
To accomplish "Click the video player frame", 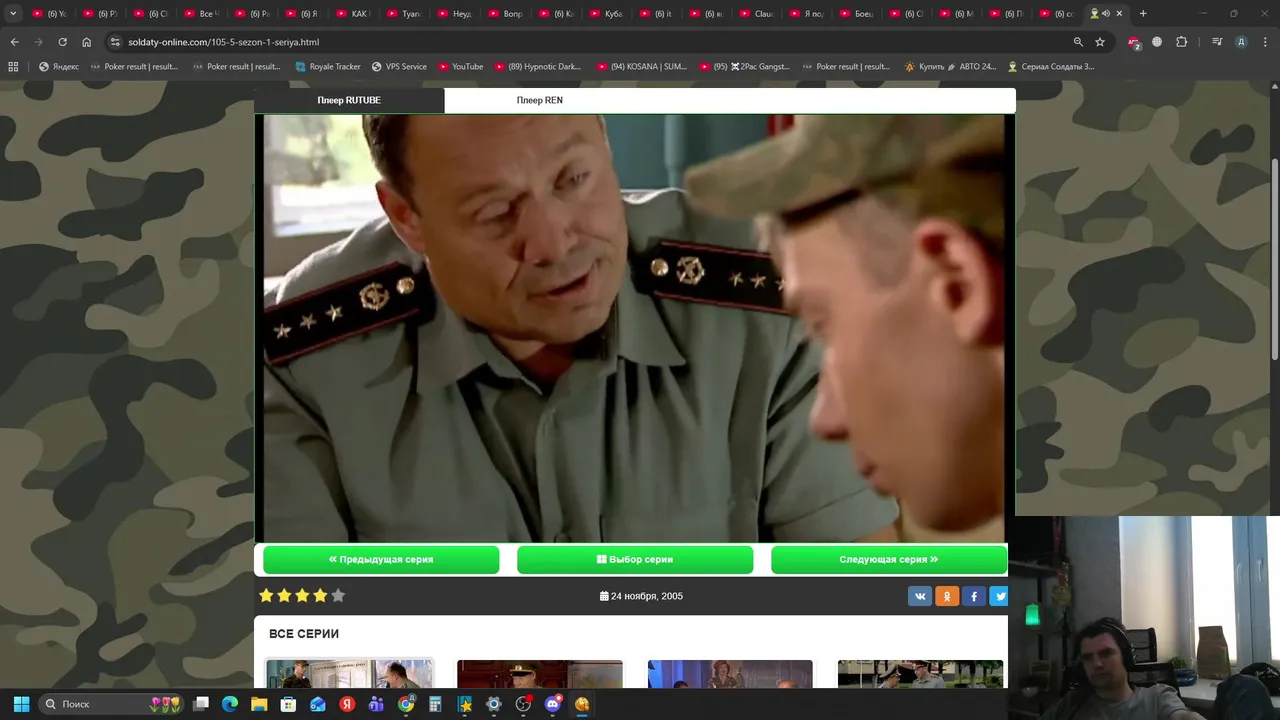I will pos(635,328).
